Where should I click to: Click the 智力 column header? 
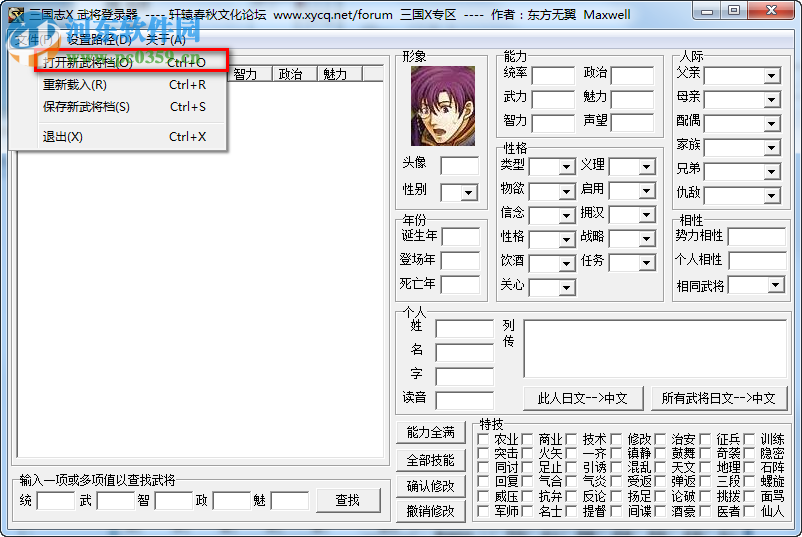point(250,74)
